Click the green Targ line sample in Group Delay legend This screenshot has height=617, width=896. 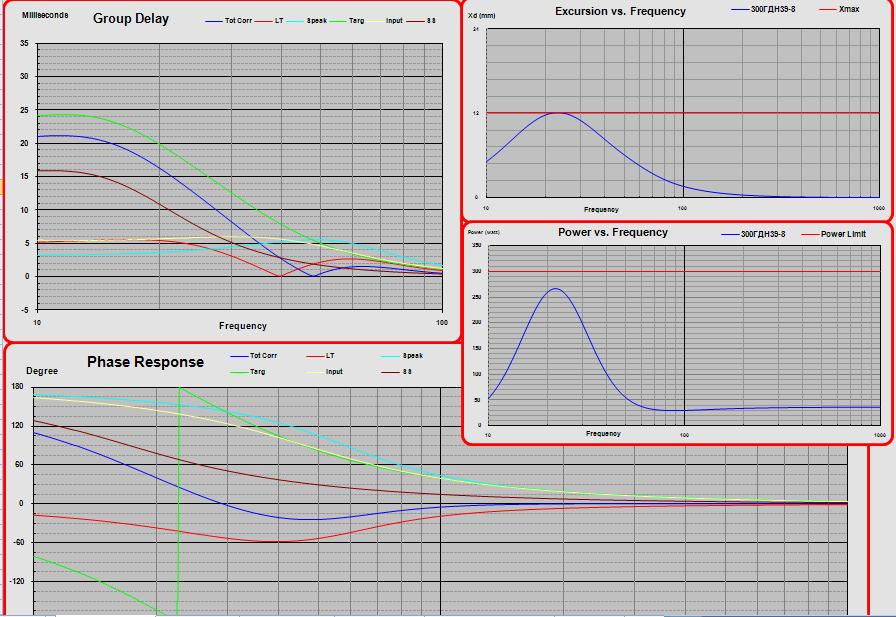(338, 21)
